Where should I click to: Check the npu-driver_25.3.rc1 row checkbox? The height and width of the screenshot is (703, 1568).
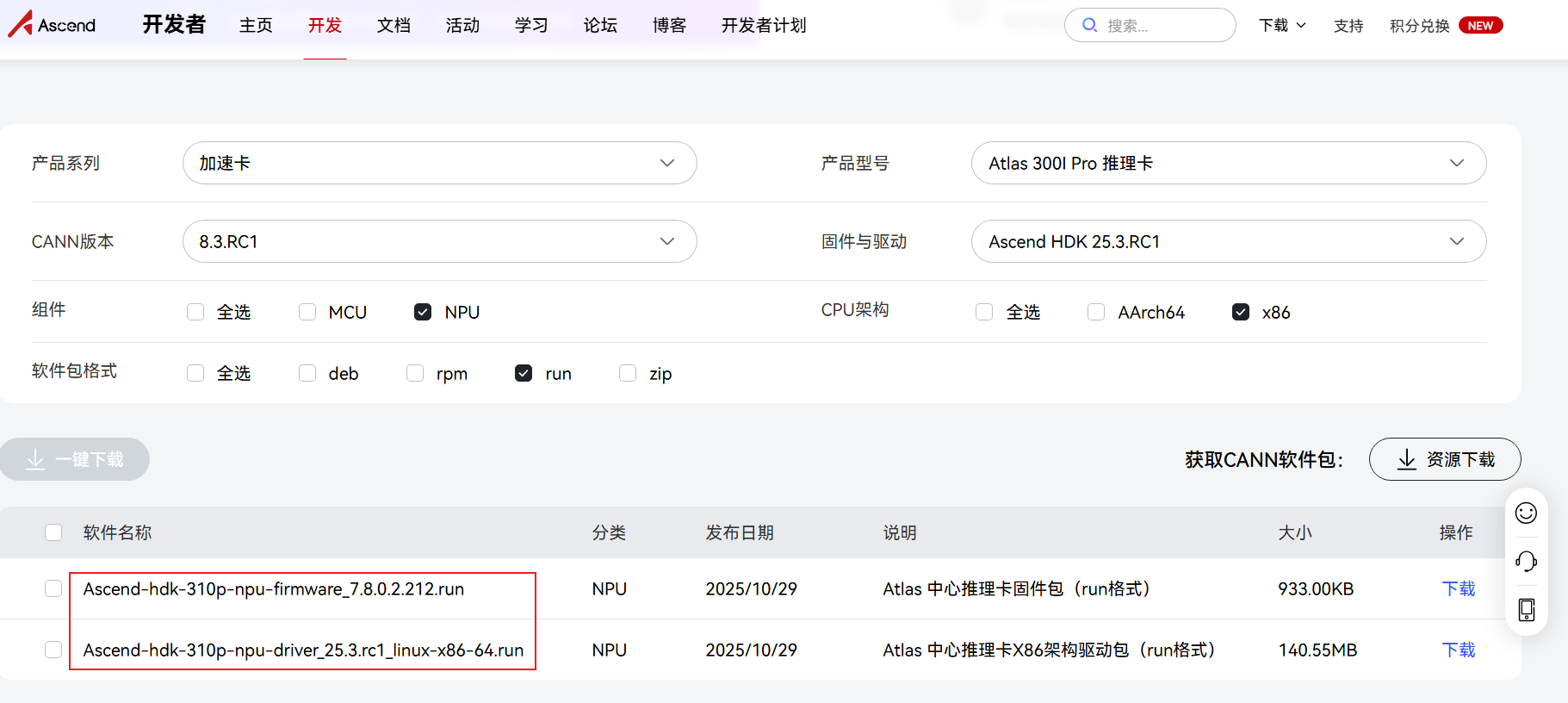(53, 650)
